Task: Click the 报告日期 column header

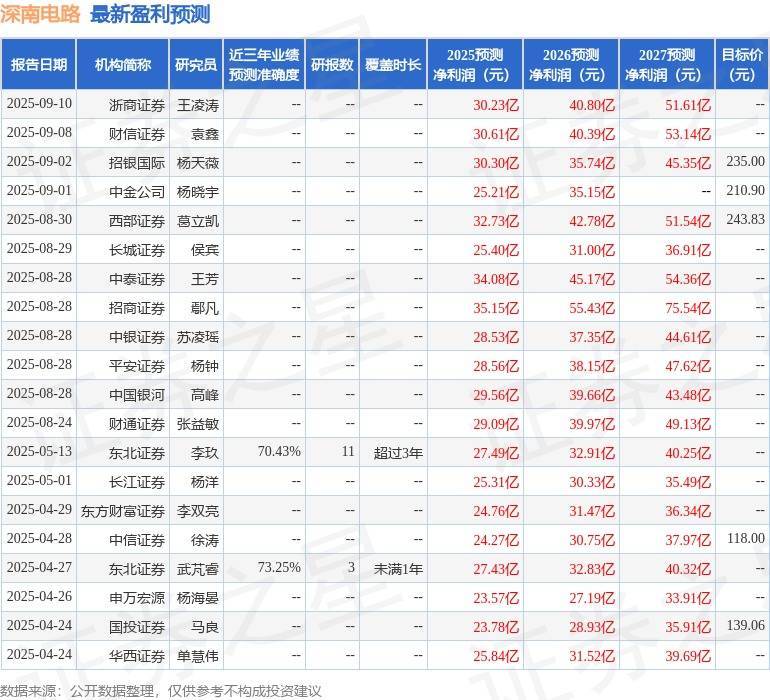Action: pos(38,65)
